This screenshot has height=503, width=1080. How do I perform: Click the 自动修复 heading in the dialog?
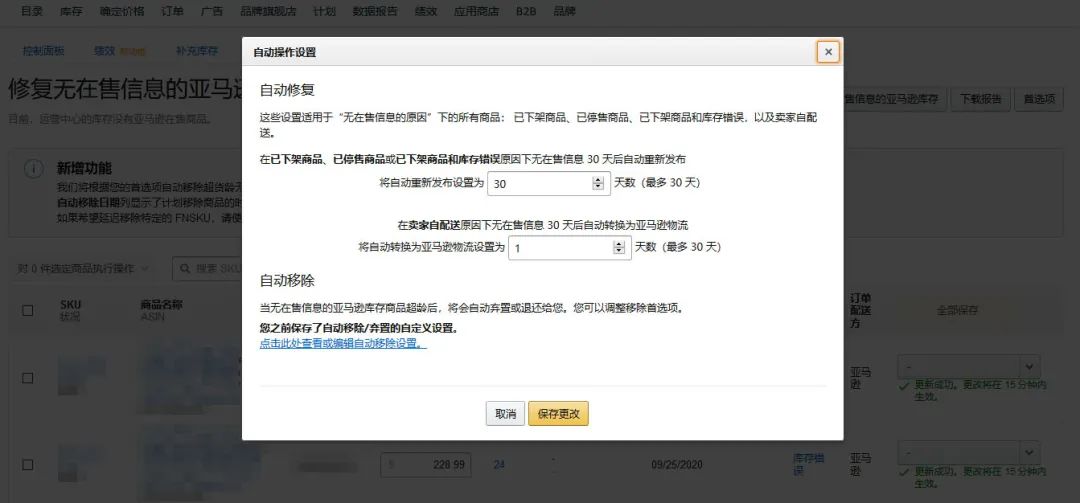click(x=287, y=90)
